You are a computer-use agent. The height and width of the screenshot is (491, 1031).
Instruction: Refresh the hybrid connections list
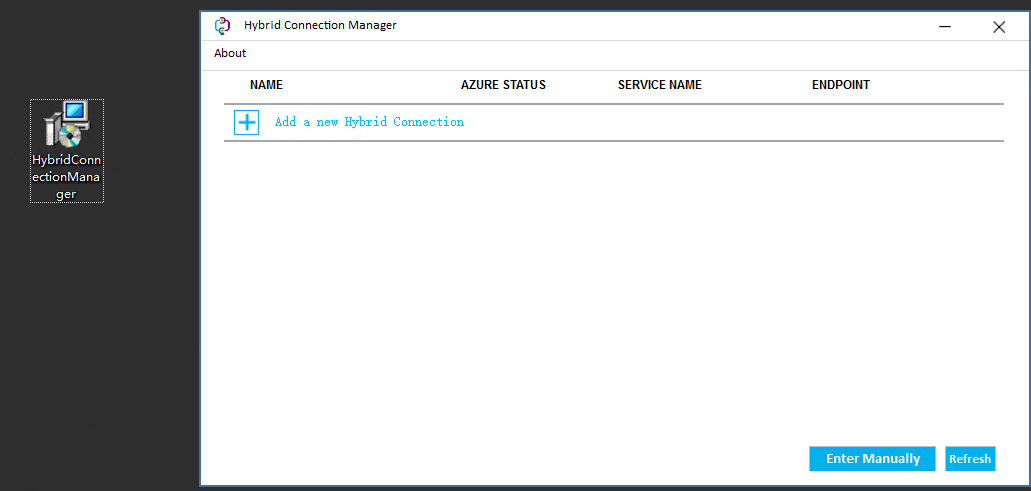click(x=969, y=459)
